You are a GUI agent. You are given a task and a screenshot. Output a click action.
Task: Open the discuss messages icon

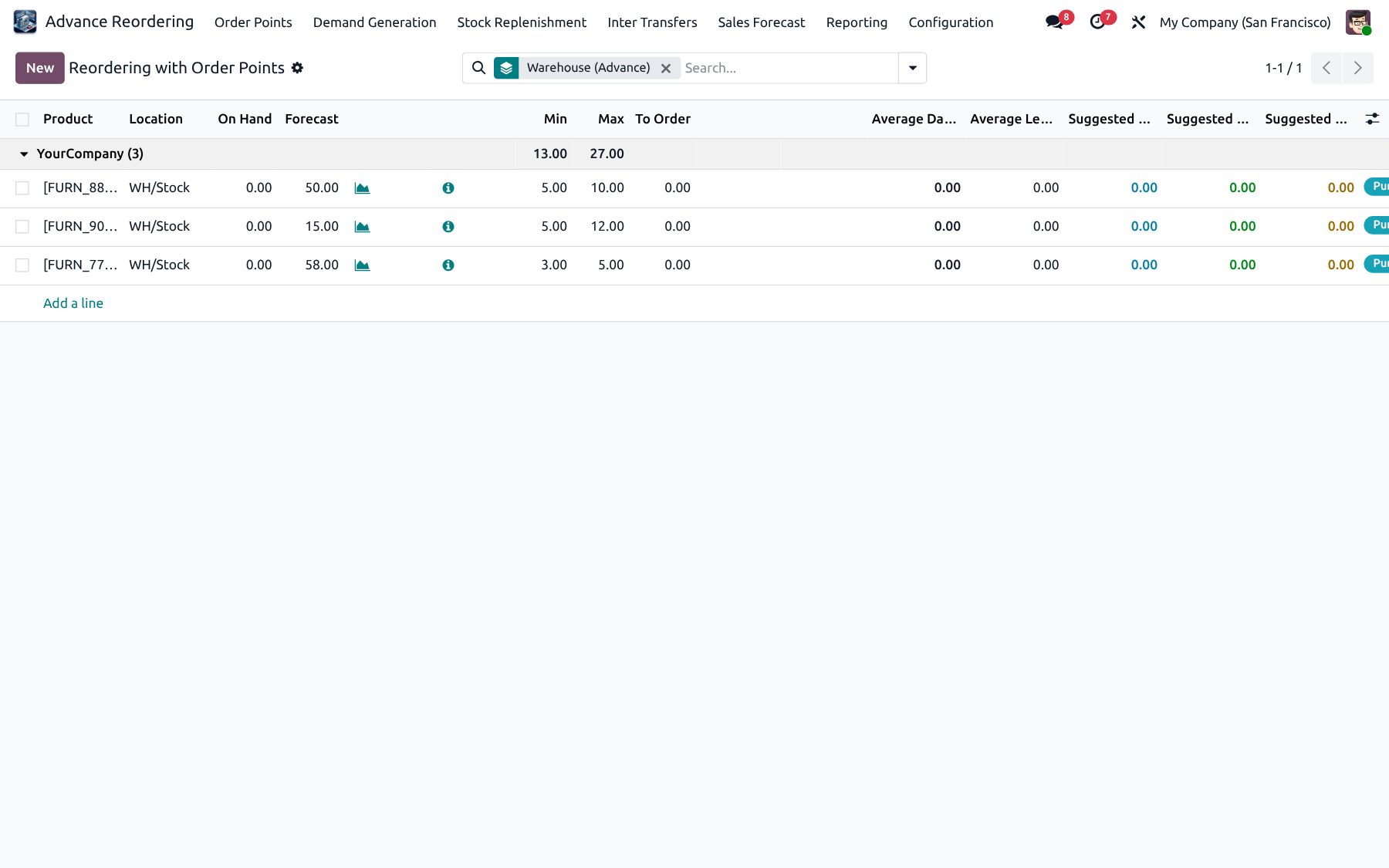coord(1054,22)
